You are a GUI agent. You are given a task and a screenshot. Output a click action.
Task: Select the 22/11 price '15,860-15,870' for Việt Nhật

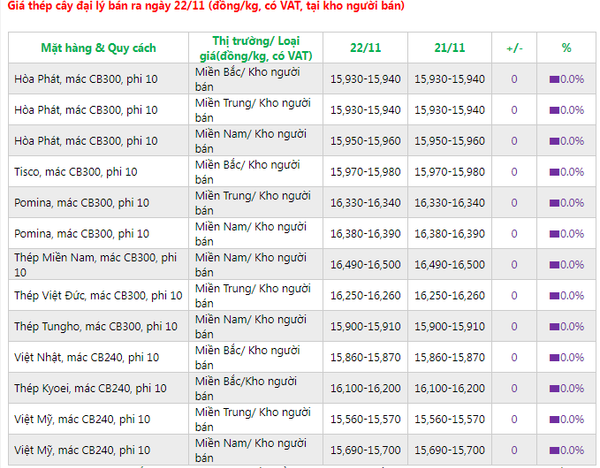click(x=365, y=358)
